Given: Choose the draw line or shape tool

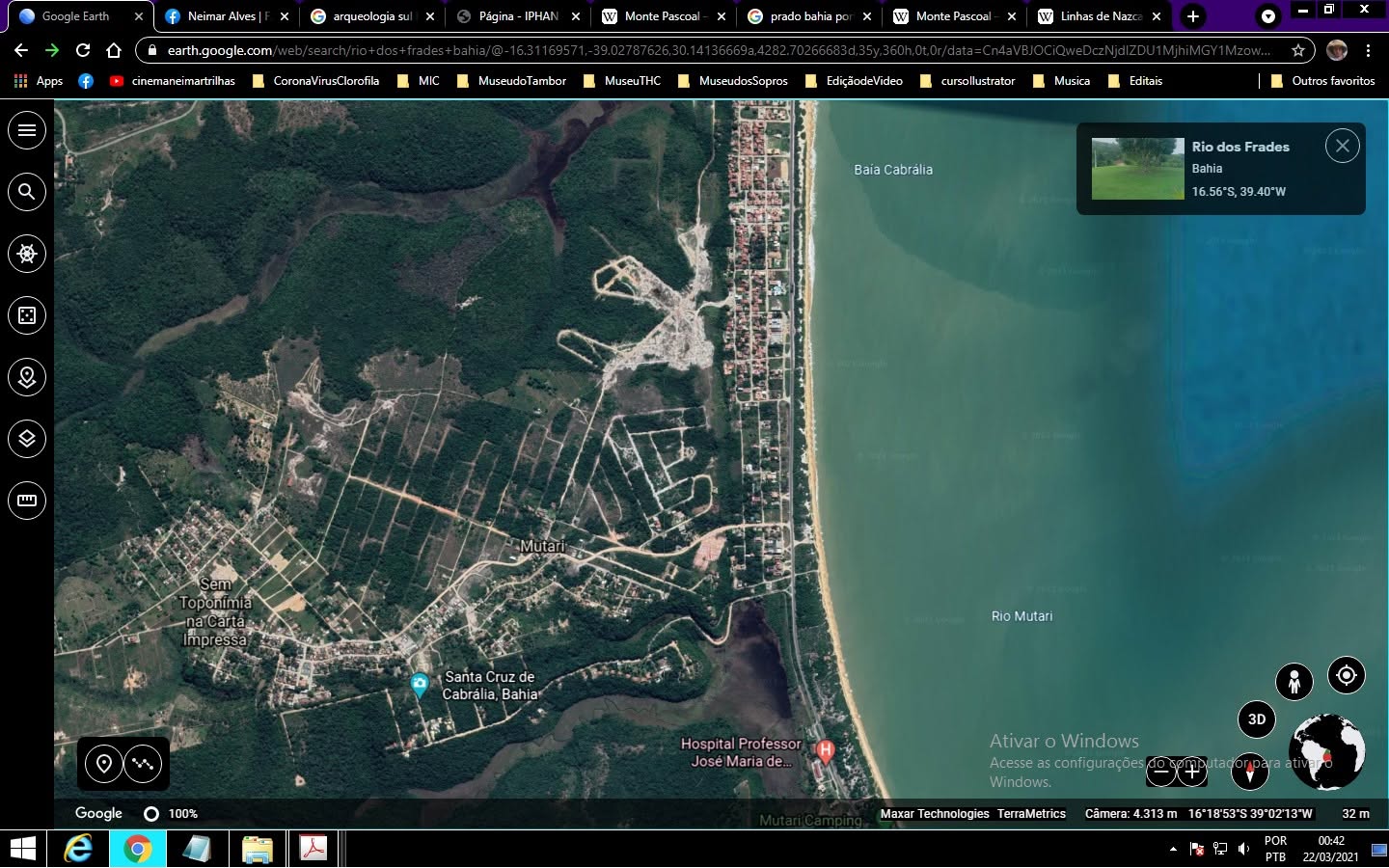Looking at the screenshot, I should [144, 764].
